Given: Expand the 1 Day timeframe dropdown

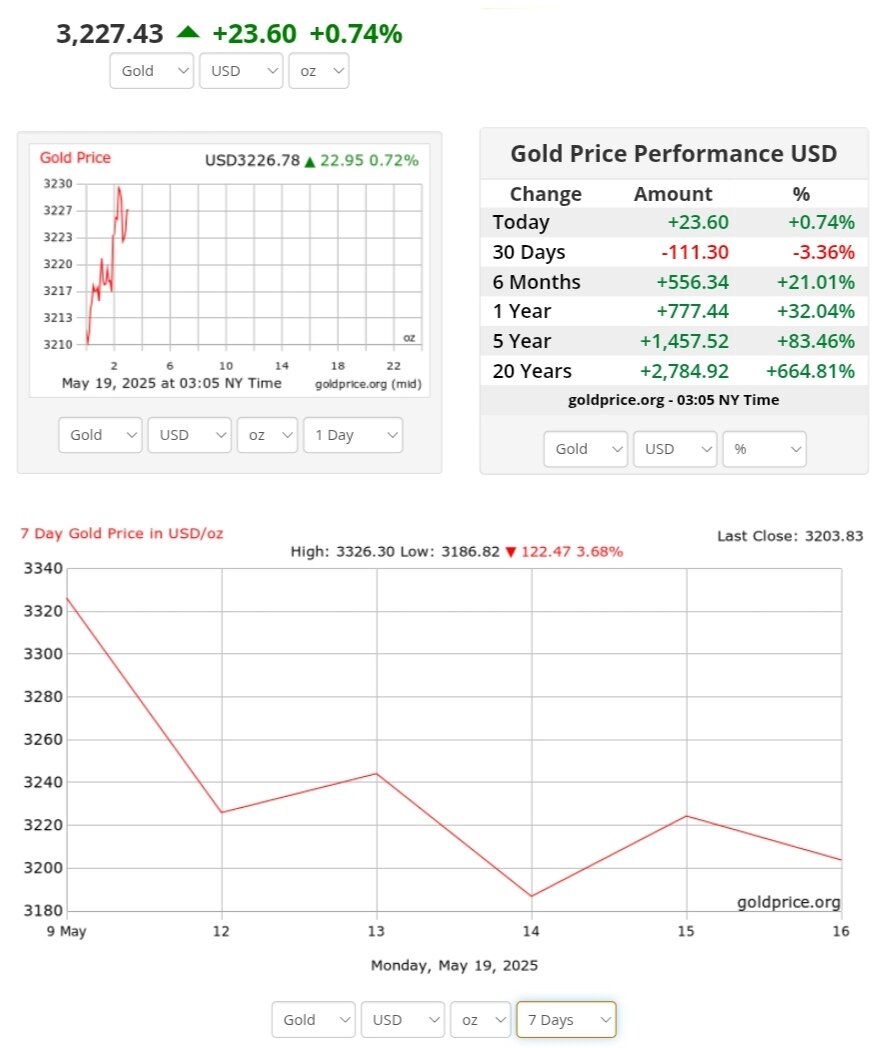Looking at the screenshot, I should [x=352, y=435].
